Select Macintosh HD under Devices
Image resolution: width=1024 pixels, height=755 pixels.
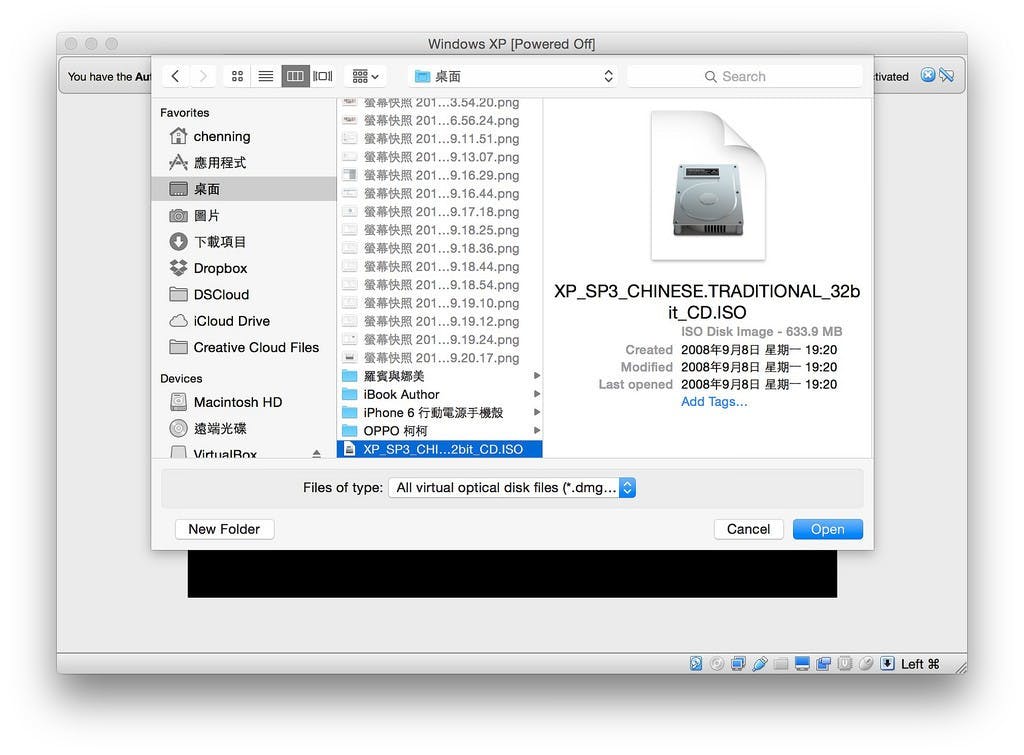click(x=237, y=402)
